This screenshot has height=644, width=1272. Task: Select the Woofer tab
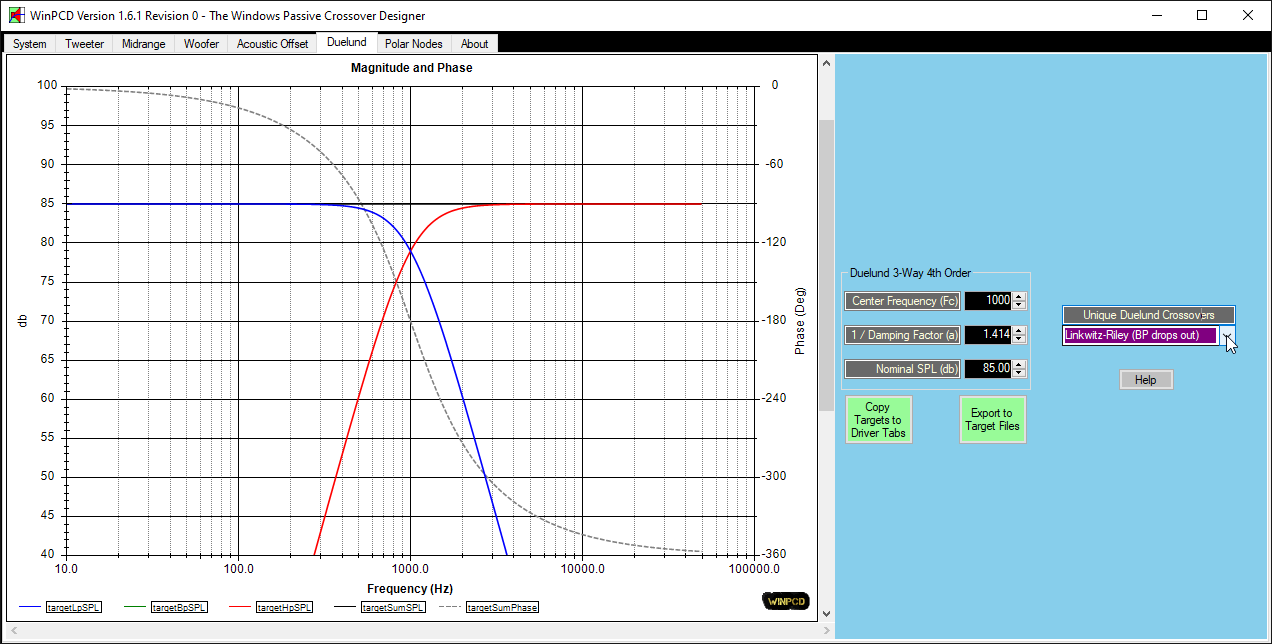[201, 44]
